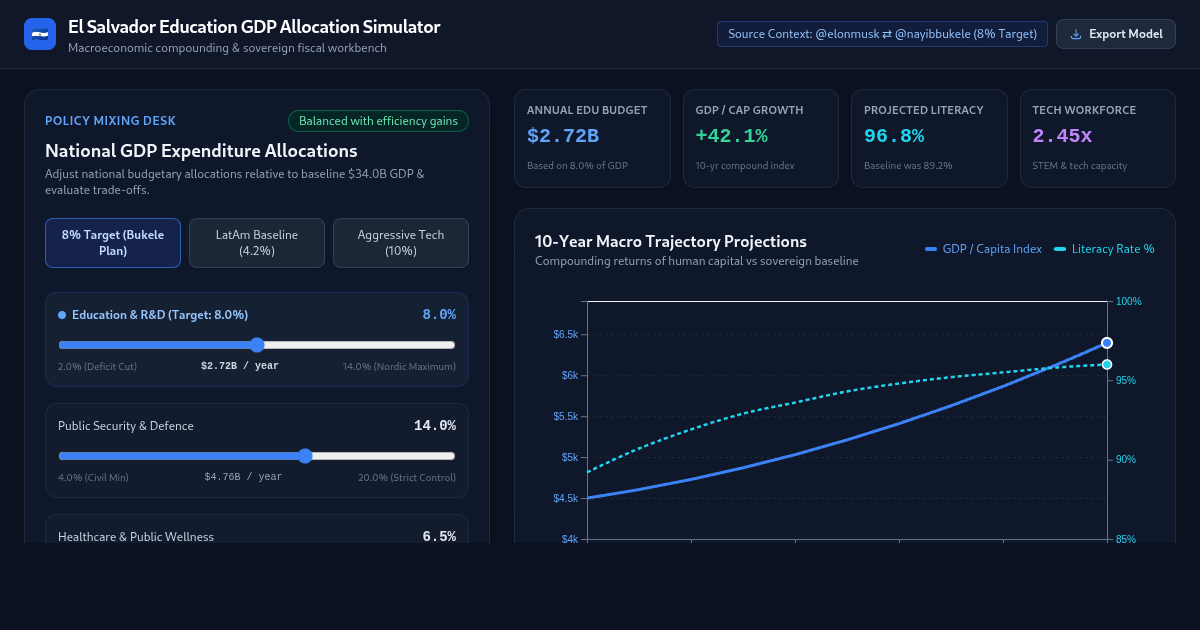Click 'Baseline was 89.2%' text
The image size is (1200, 630).
click(908, 166)
